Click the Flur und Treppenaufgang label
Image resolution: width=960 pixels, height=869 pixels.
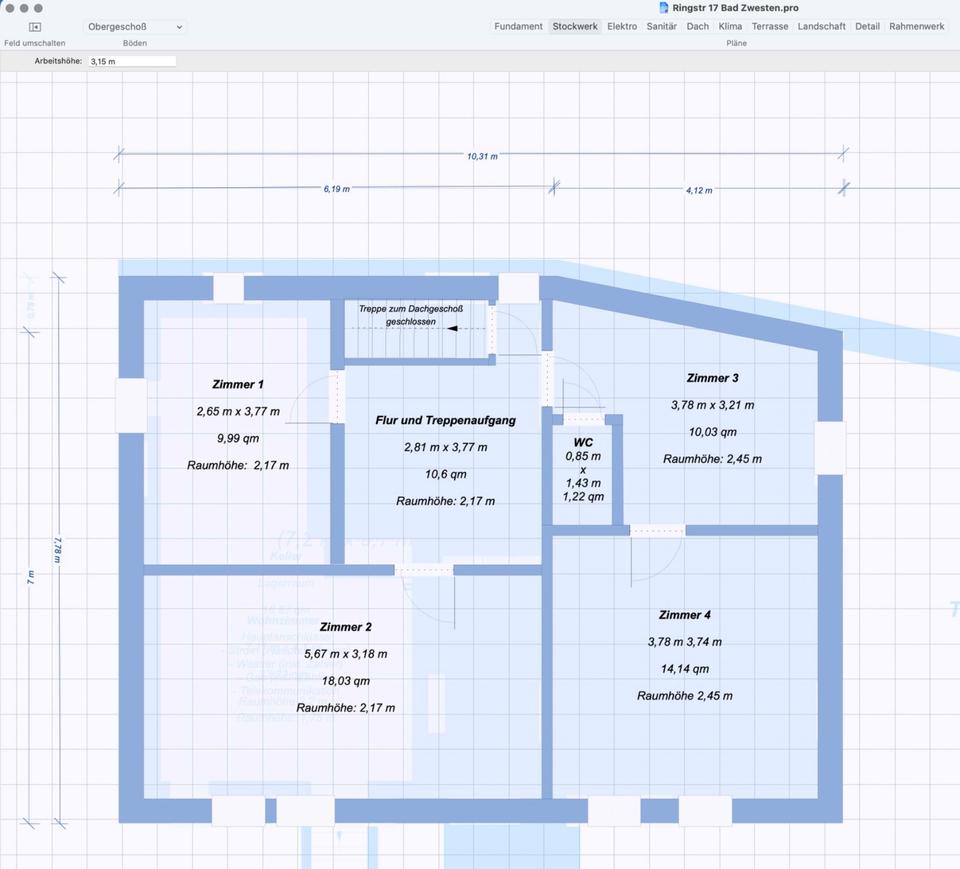tap(445, 421)
